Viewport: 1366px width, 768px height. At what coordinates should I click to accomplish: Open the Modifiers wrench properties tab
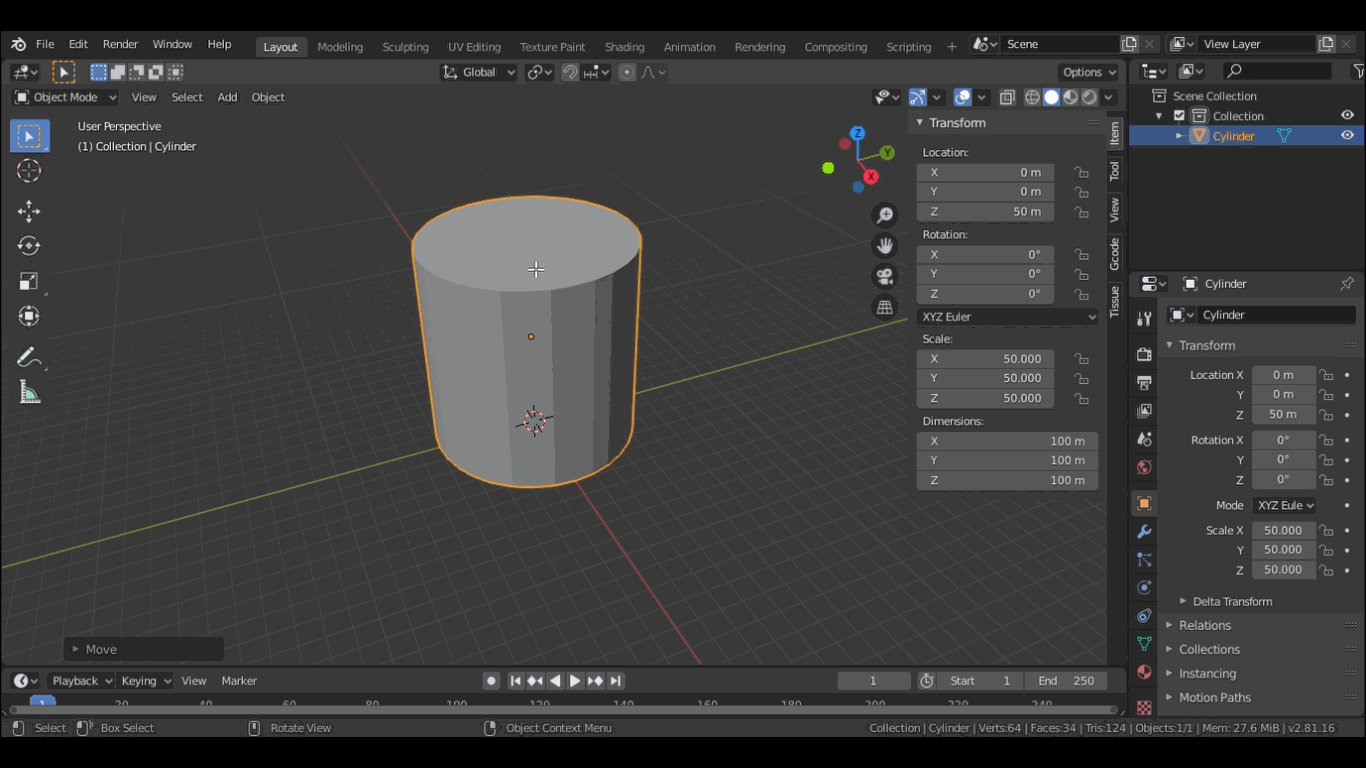coord(1144,531)
